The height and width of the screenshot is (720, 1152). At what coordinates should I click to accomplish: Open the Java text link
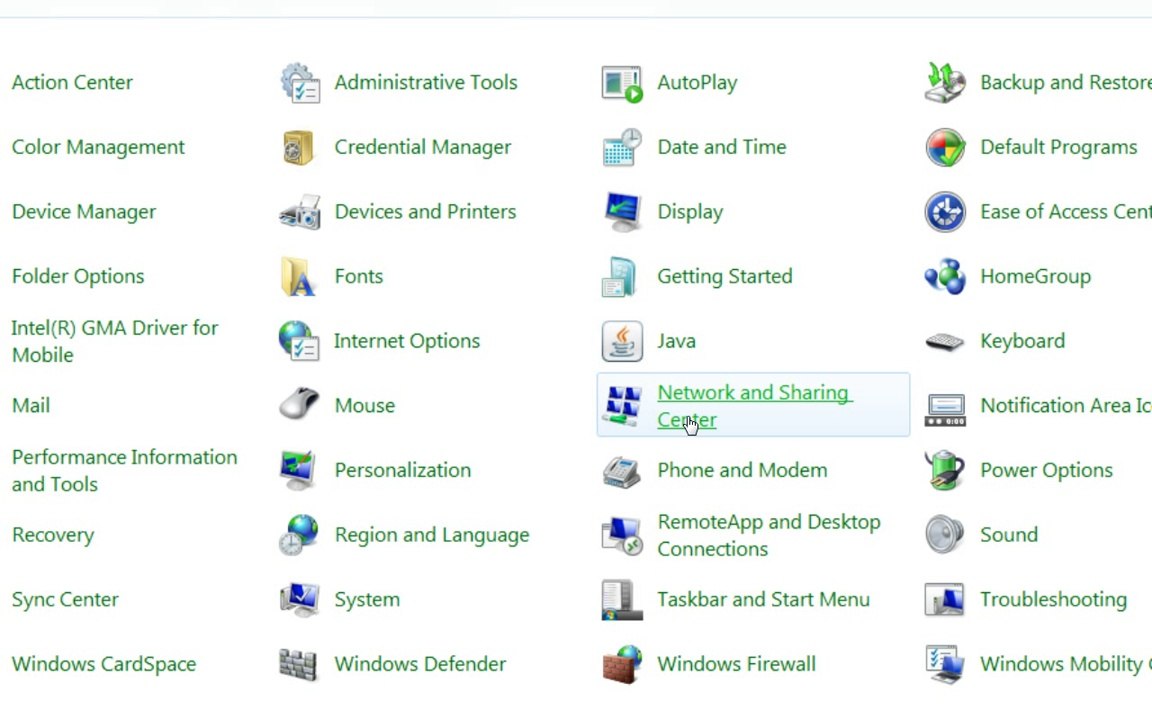(x=676, y=341)
